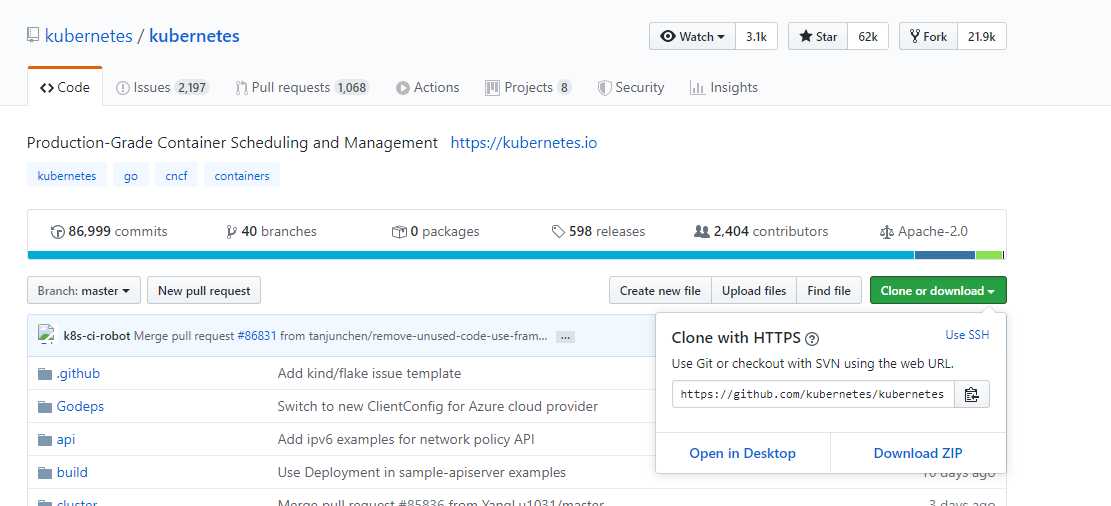
Task: Click the branches icon
Action: (x=231, y=232)
